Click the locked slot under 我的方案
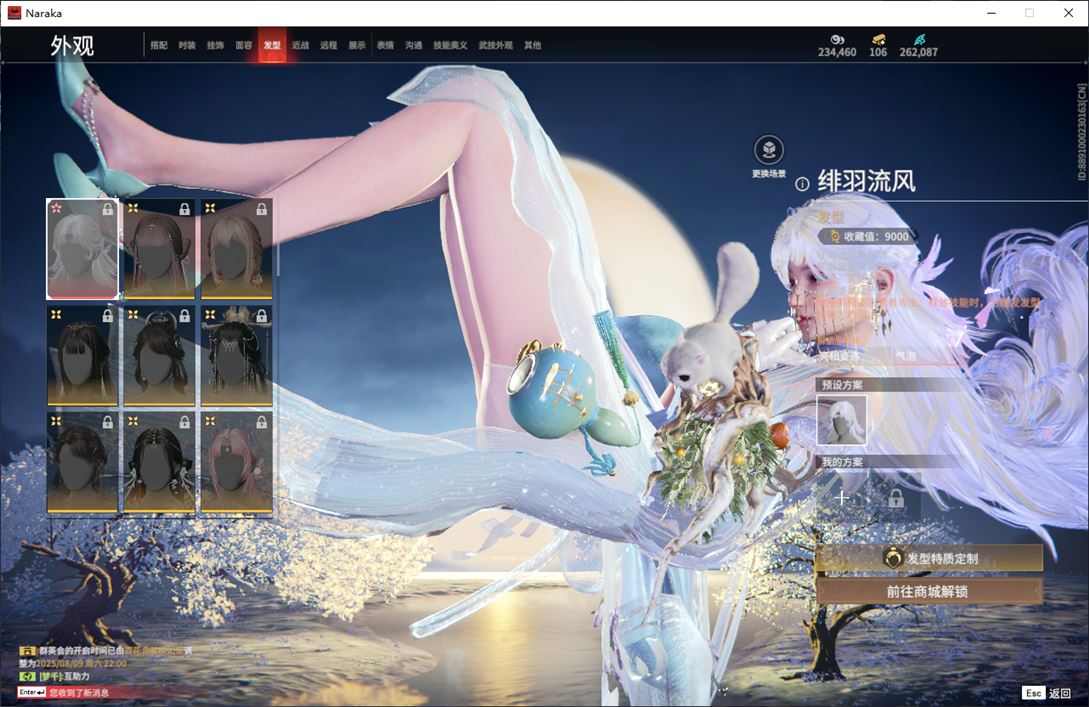1089x707 pixels. pos(896,498)
